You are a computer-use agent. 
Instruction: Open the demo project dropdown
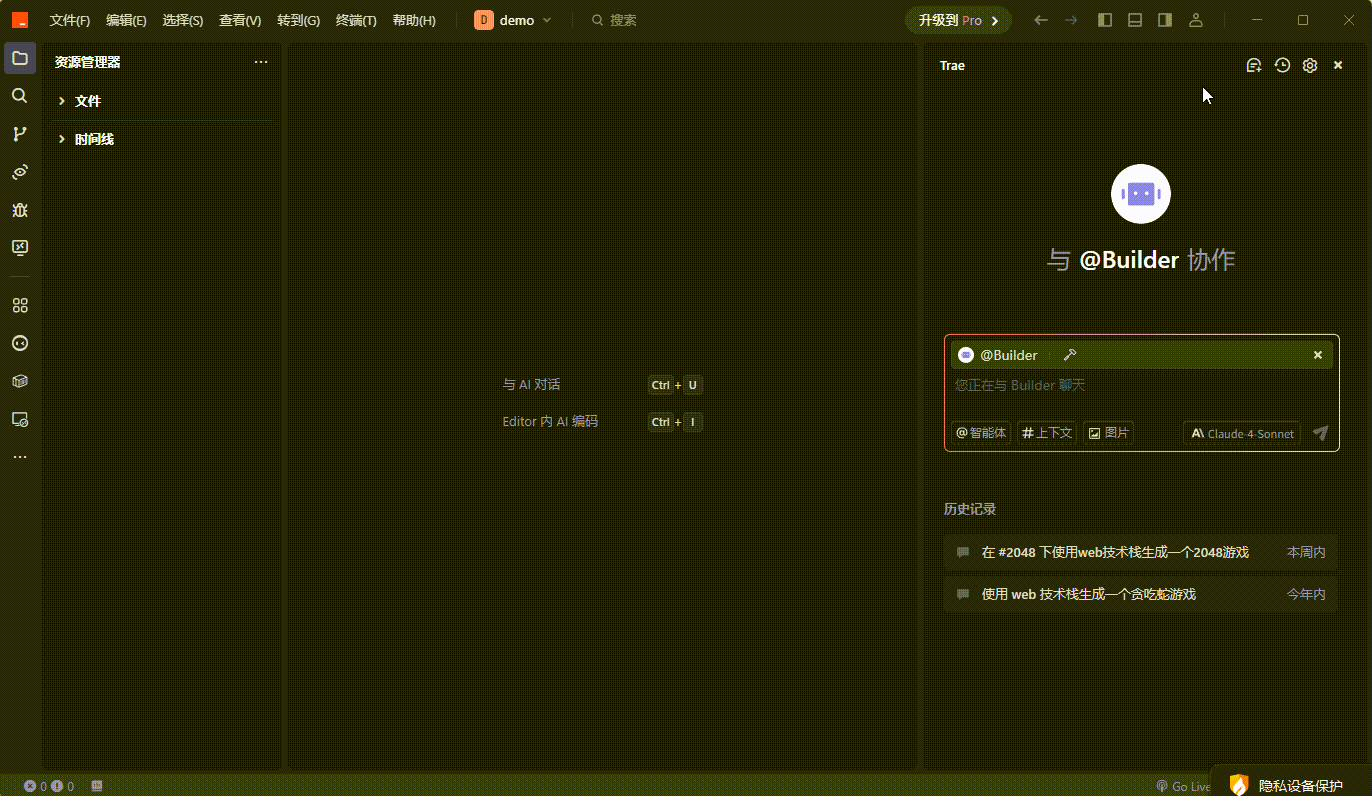coord(513,20)
